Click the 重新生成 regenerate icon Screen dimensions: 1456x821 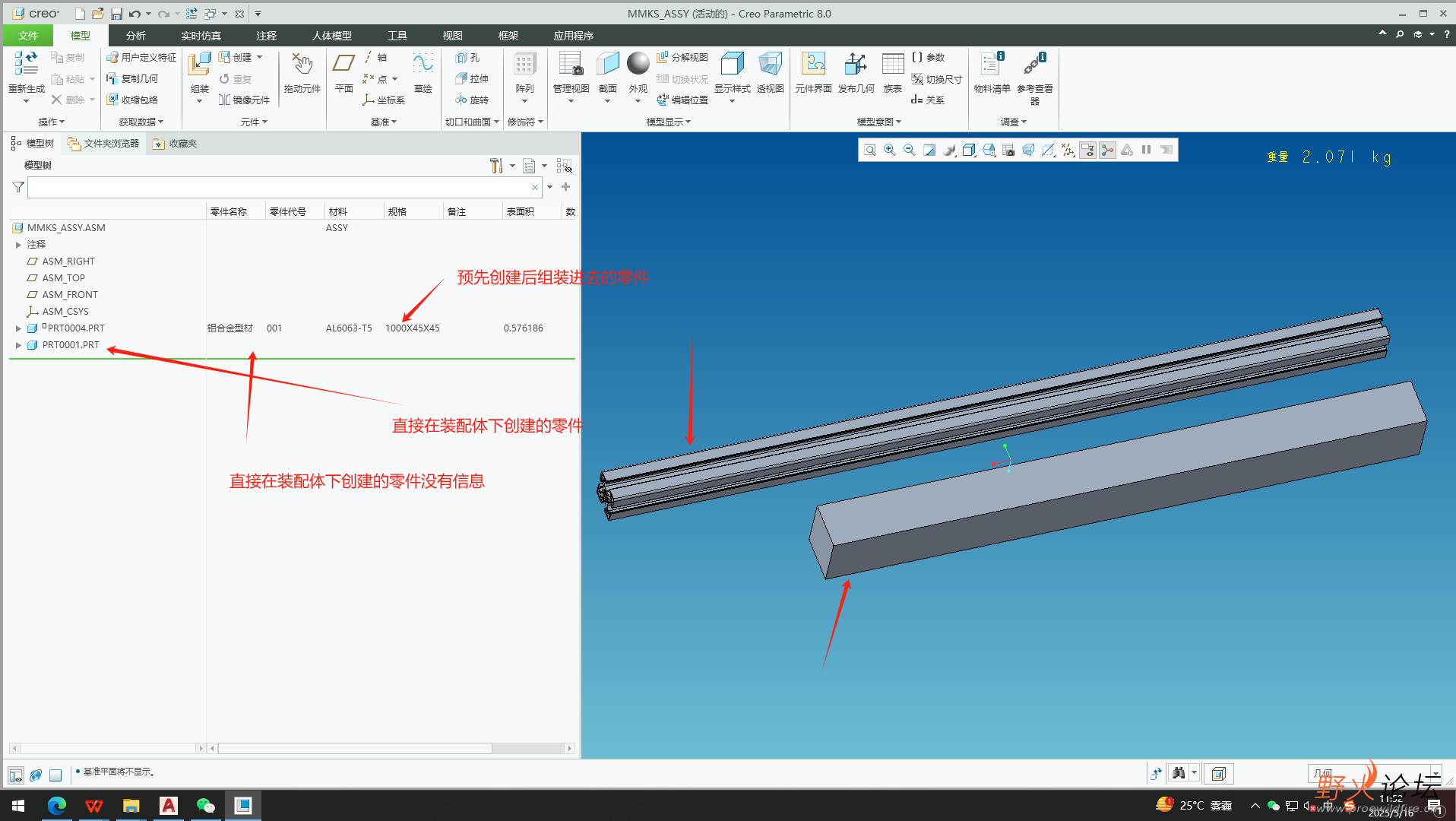pyautogui.click(x=26, y=64)
